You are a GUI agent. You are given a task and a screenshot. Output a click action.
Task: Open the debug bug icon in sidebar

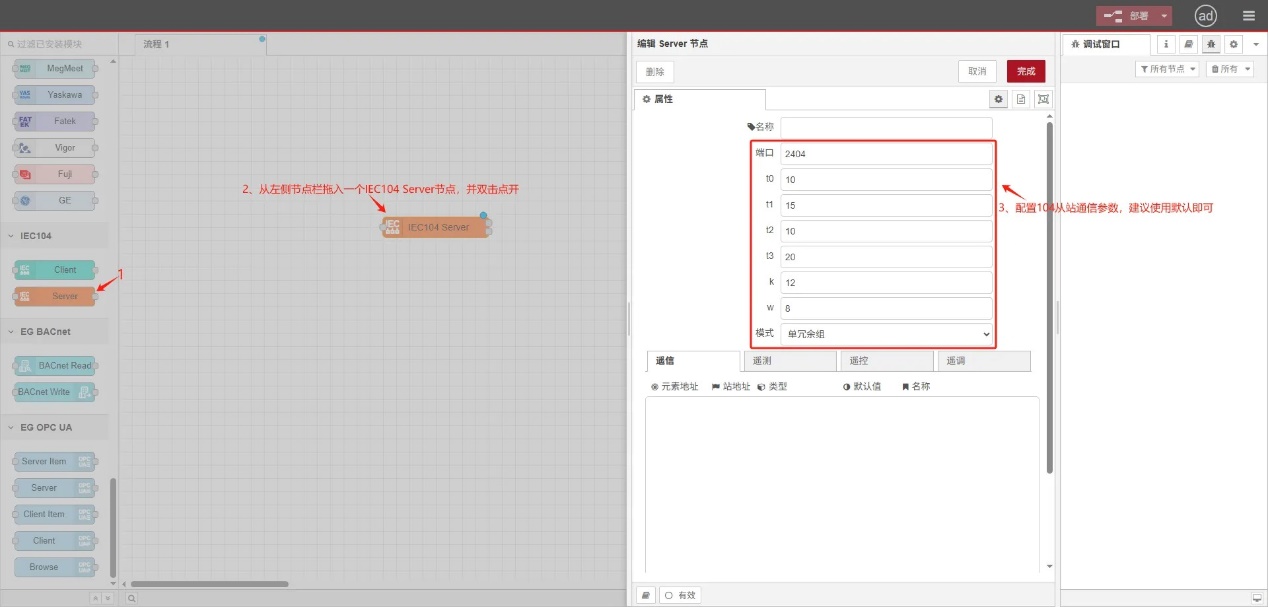tap(1211, 44)
